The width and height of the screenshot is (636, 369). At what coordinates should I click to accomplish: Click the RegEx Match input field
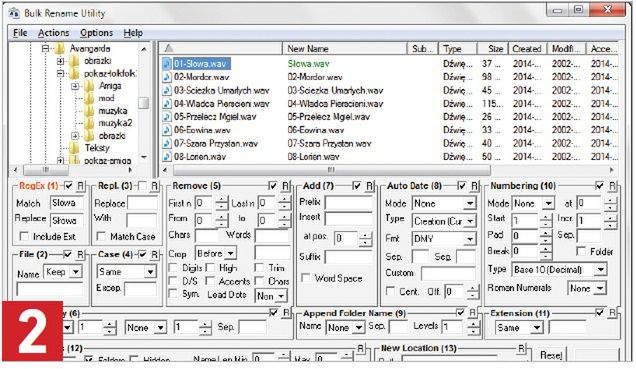tap(67, 203)
